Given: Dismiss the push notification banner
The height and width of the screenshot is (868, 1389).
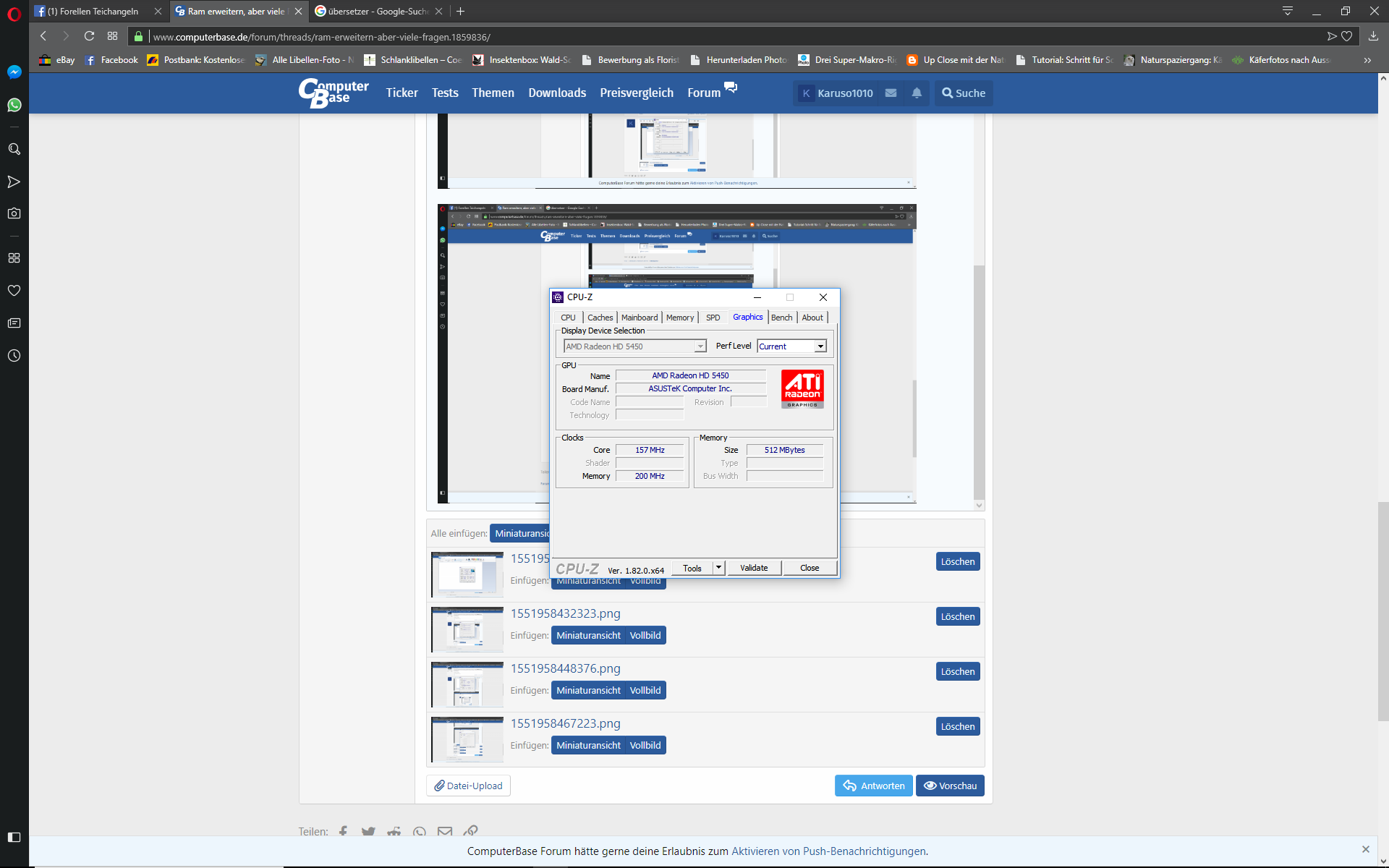Looking at the screenshot, I should point(1365,849).
